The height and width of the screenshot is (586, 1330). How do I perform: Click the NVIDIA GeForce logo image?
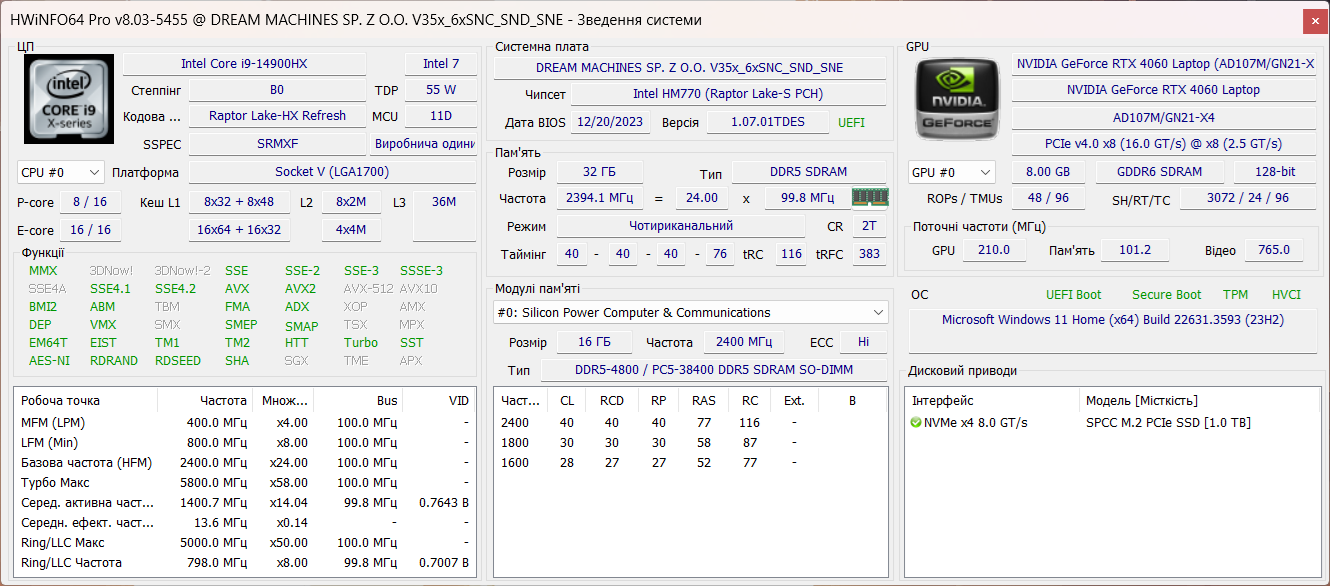click(955, 97)
